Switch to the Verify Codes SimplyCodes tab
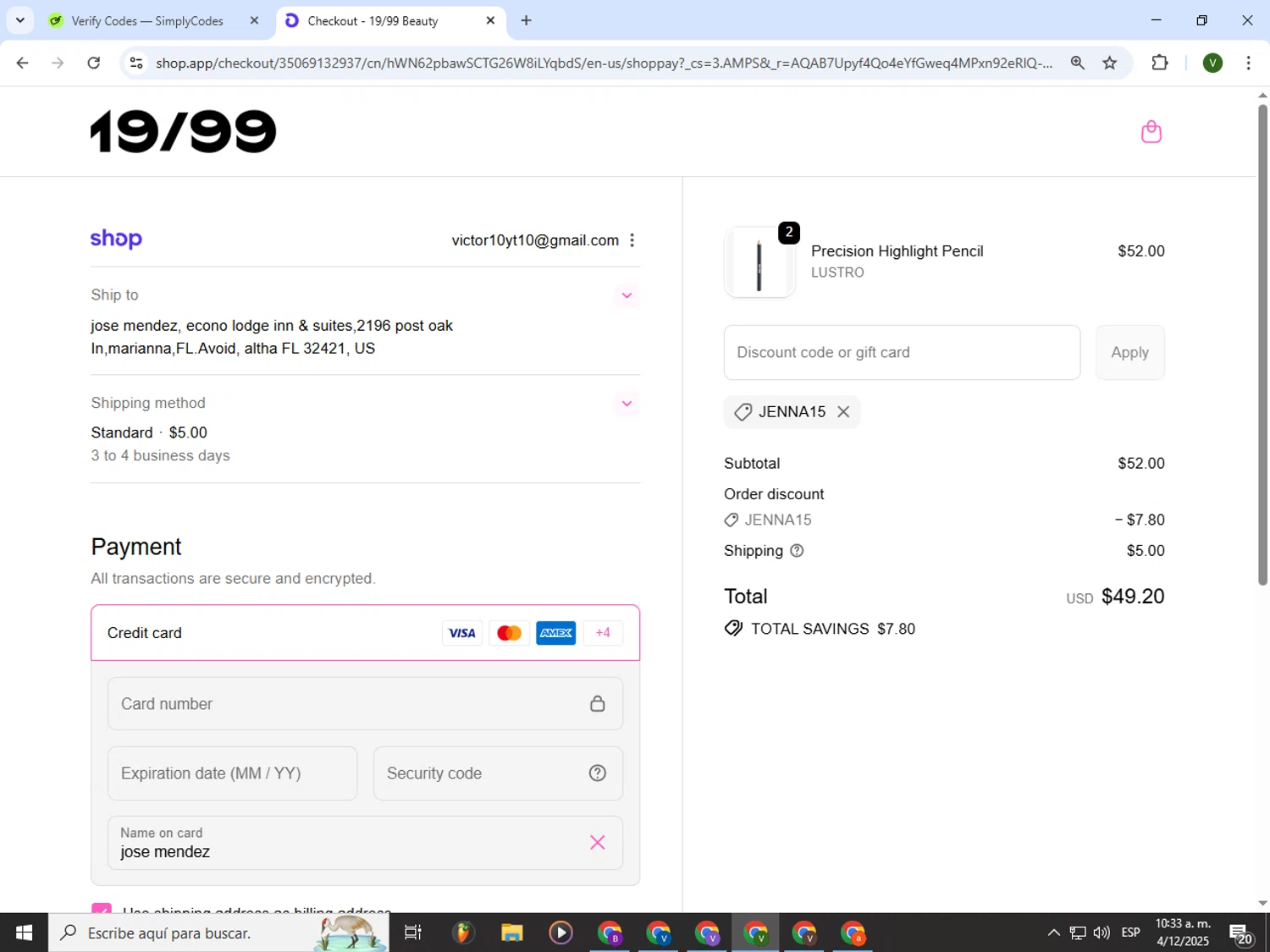The height and width of the screenshot is (952, 1270). [x=147, y=21]
